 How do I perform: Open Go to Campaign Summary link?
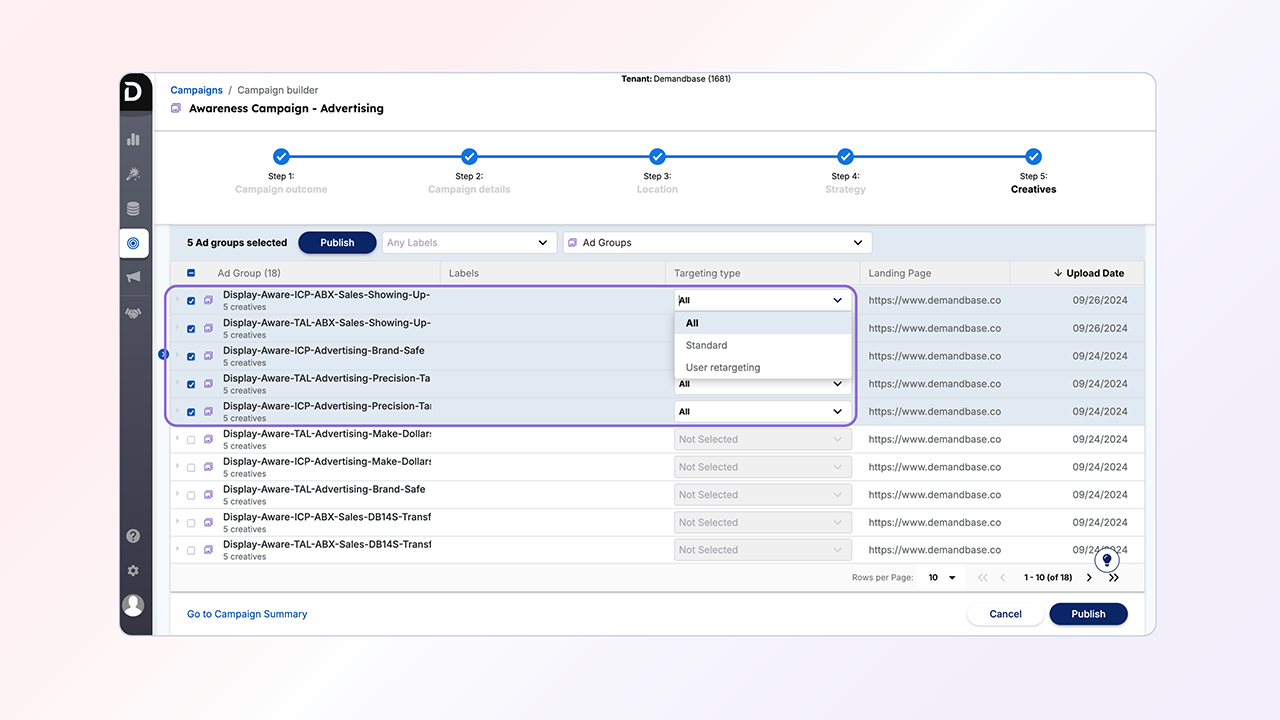247,614
